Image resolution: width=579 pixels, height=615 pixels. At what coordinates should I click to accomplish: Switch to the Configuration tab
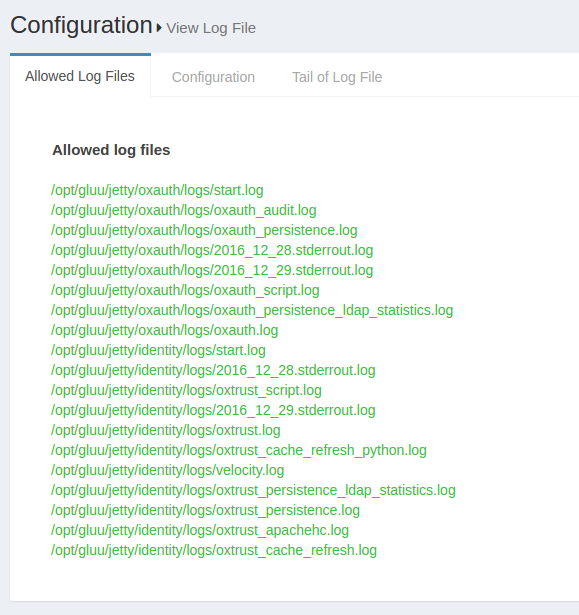coord(213,77)
